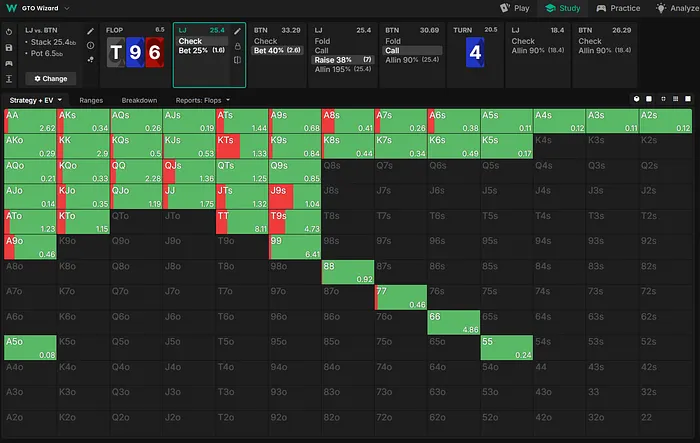Click the lock icon in LJ flop panel
Screen dimensions: 700x443
pos(238,46)
